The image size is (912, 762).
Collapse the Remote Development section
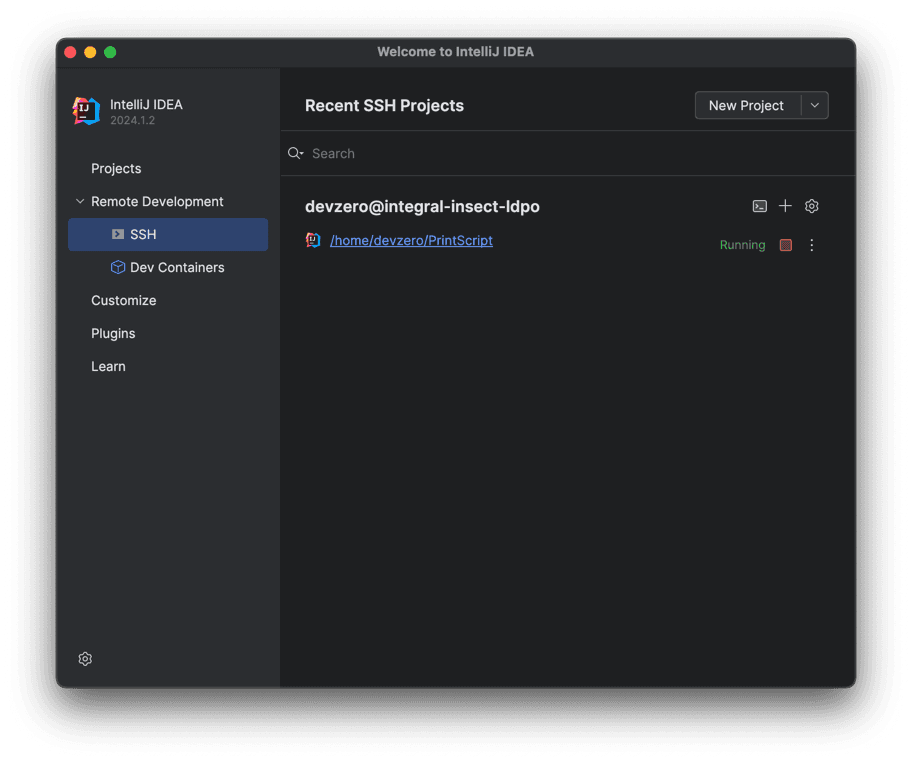80,201
